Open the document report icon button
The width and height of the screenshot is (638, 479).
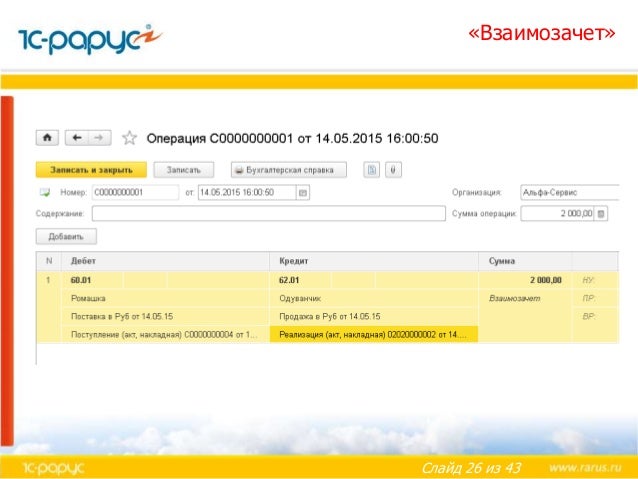(371, 170)
